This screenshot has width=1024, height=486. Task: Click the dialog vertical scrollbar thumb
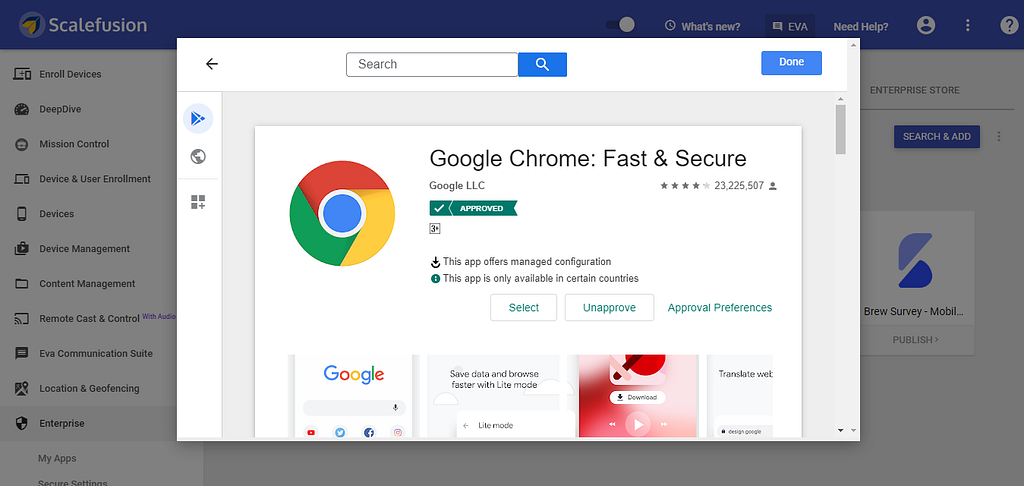pos(840,129)
